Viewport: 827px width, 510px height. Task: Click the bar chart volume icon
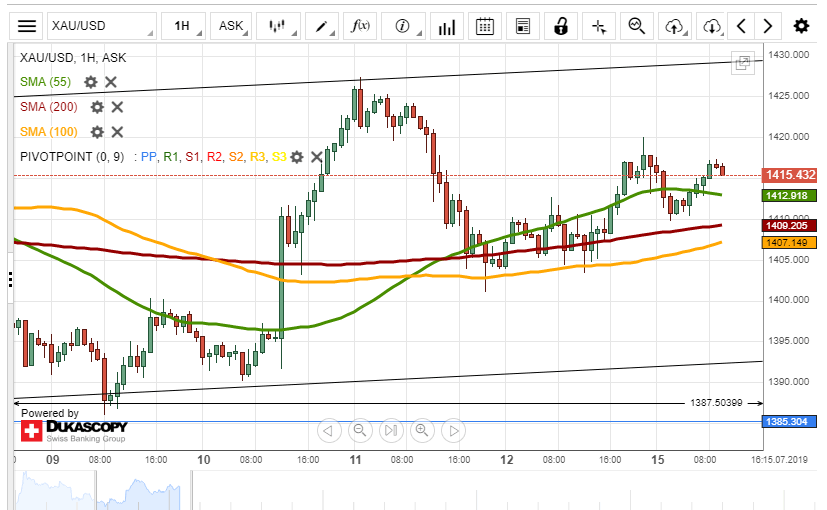point(447,26)
